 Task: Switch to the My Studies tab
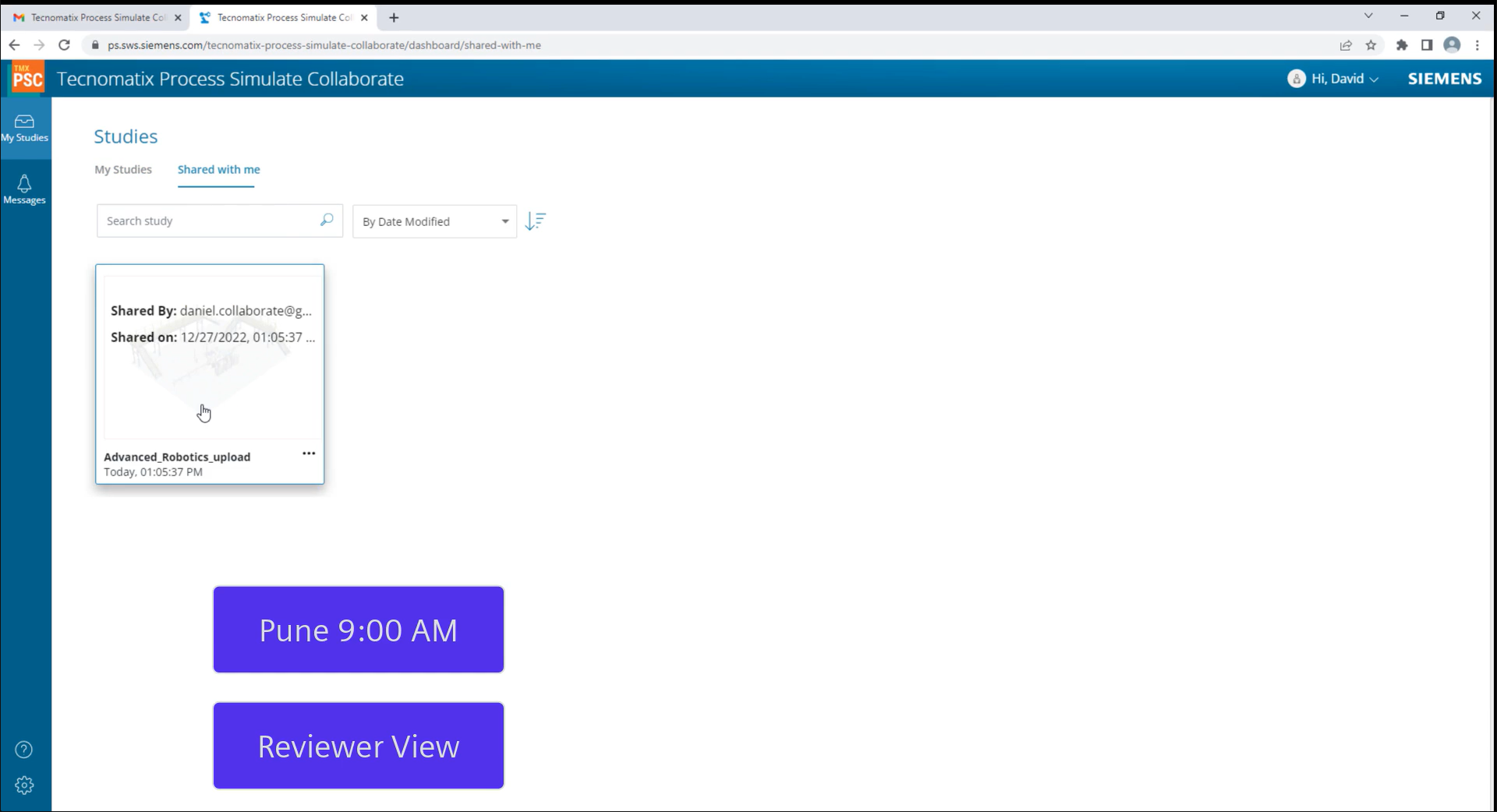(122, 169)
